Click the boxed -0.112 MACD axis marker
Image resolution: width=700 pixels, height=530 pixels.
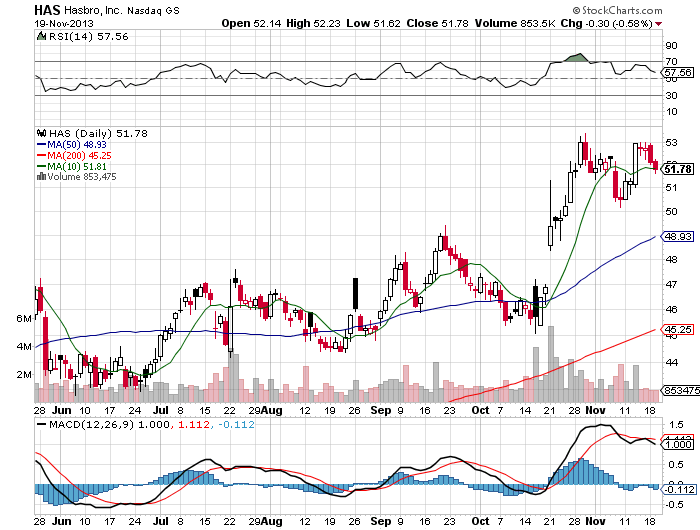pos(679,489)
